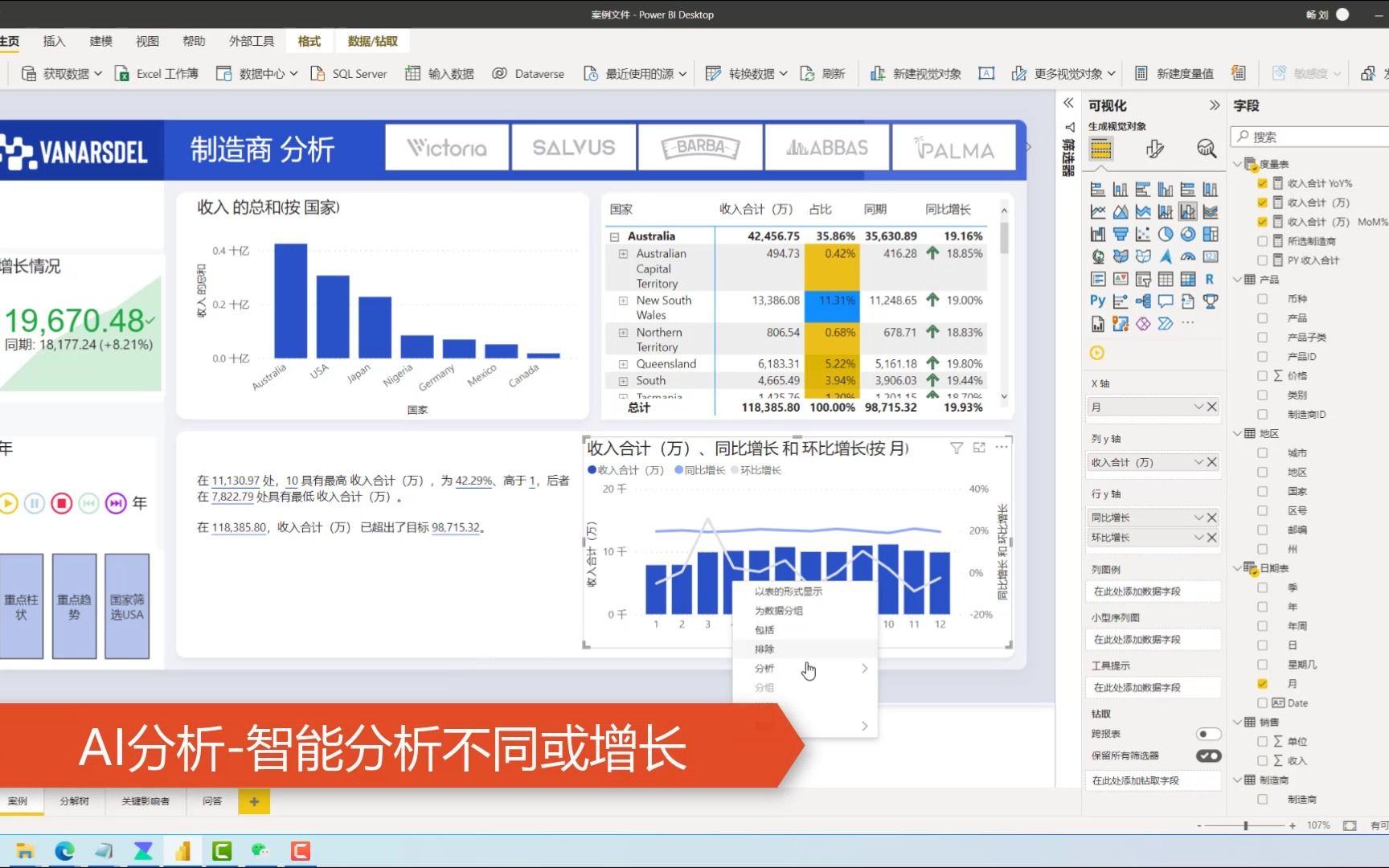Image resolution: width=1389 pixels, height=868 pixels.
Task: Click the PALMA manufacturer button
Action: 954,147
